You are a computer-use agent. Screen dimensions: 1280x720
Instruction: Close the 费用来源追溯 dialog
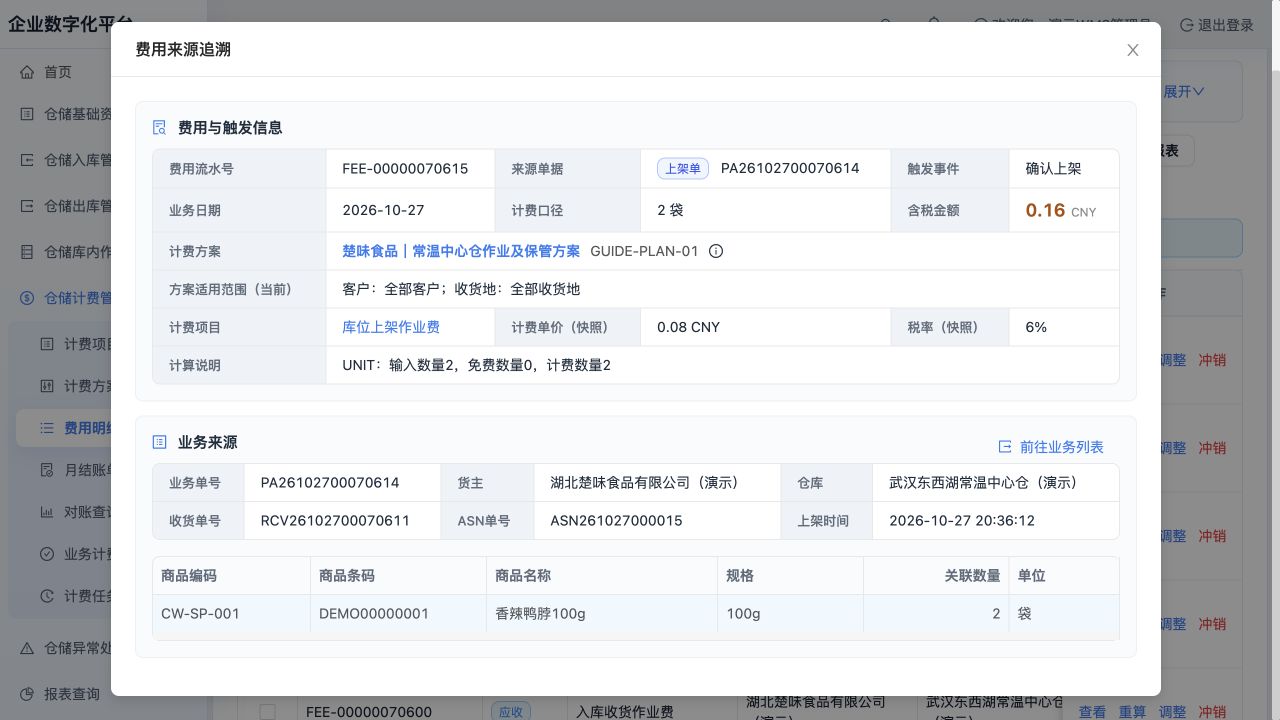tap(1133, 50)
